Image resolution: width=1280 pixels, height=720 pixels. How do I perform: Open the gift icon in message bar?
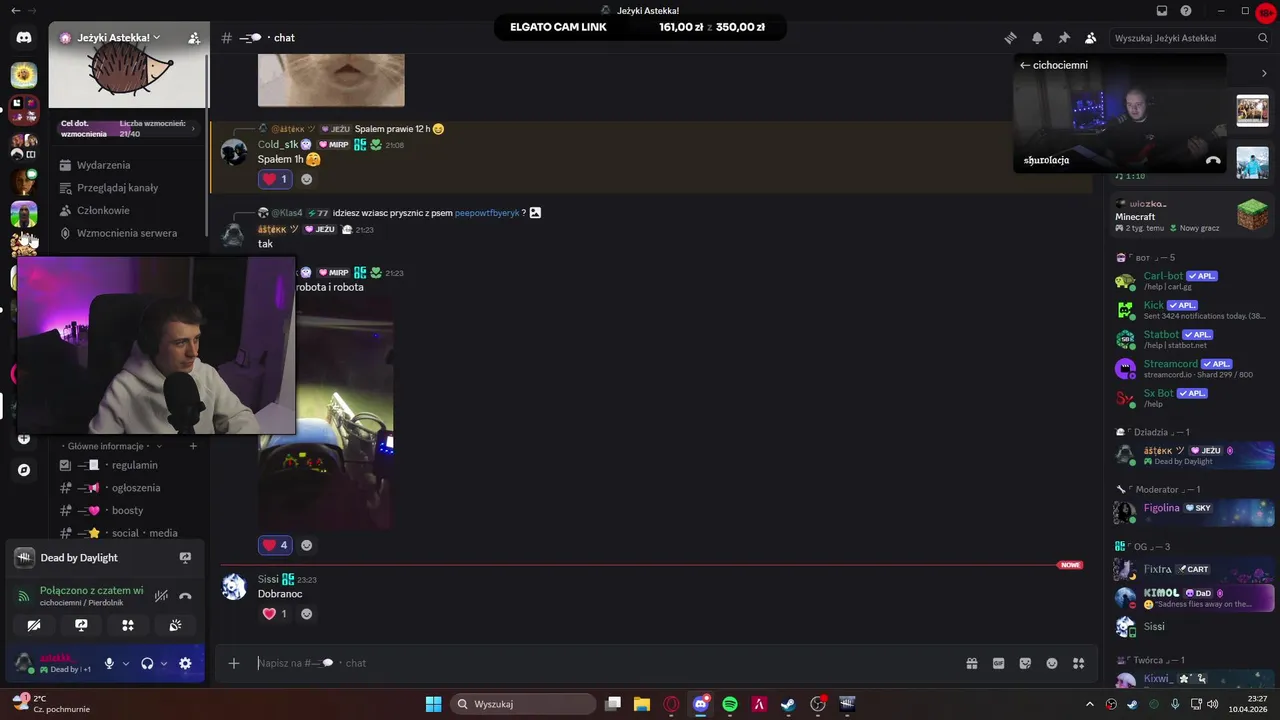(x=971, y=663)
